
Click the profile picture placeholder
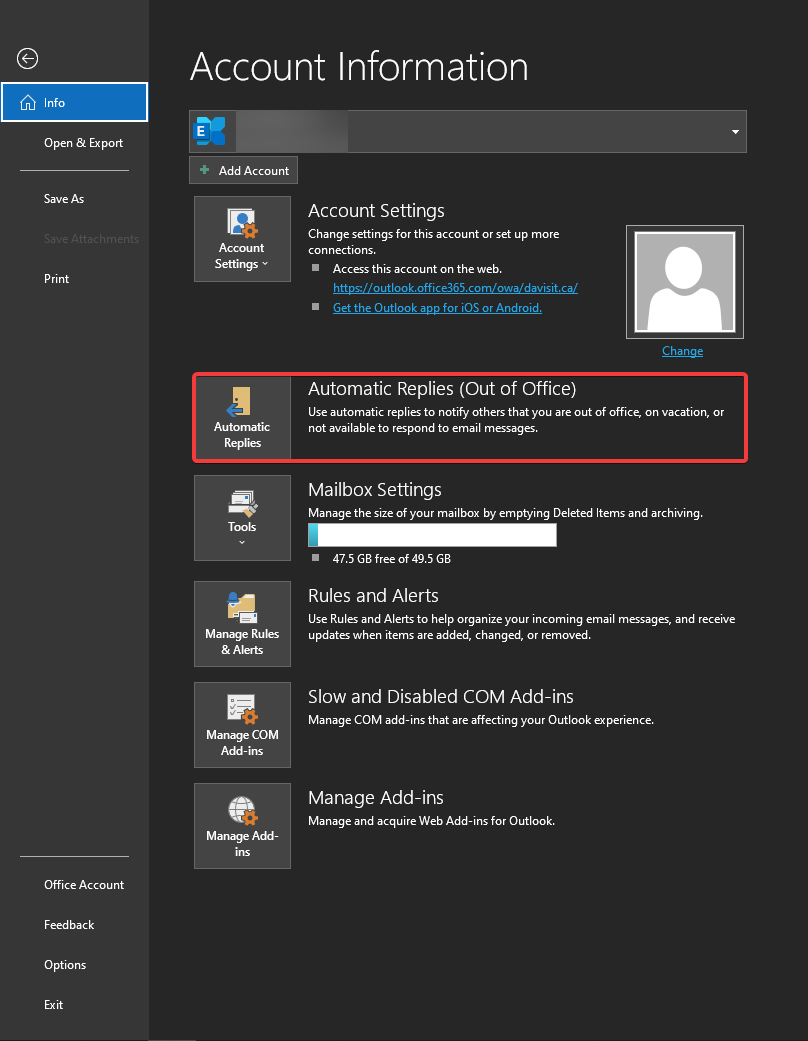point(685,282)
